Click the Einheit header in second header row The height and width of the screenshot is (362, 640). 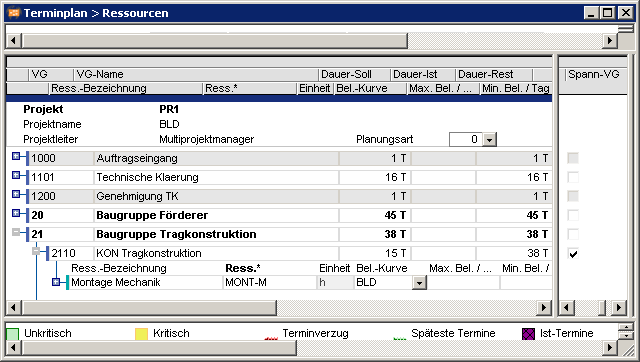pos(315,88)
